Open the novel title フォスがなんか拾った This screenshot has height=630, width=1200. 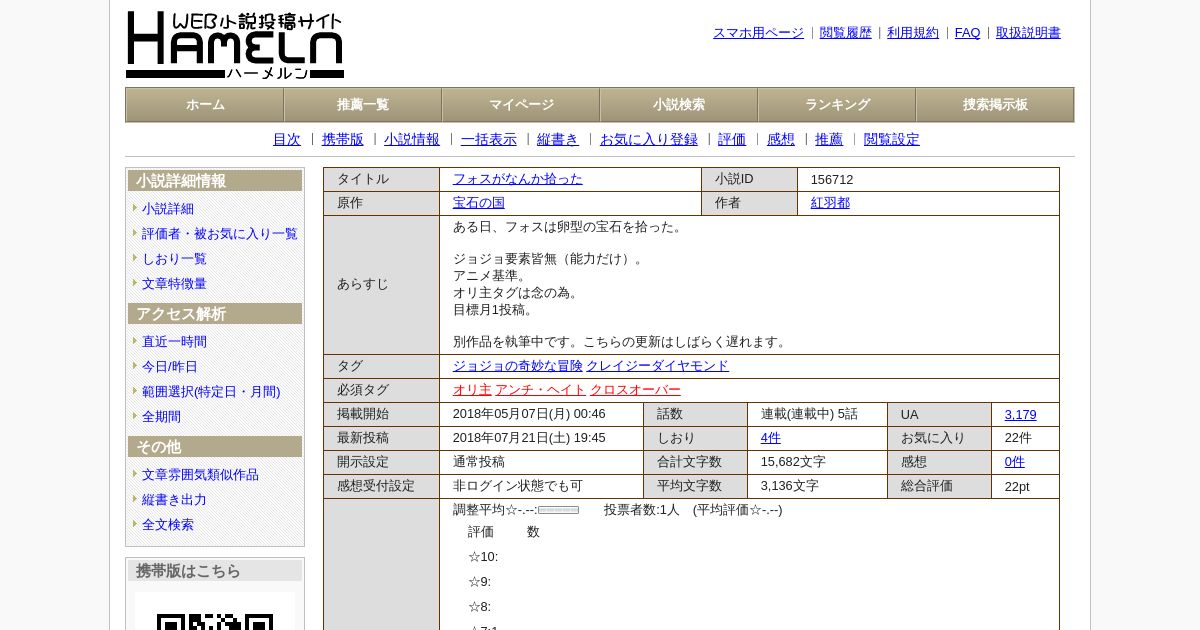click(x=517, y=179)
